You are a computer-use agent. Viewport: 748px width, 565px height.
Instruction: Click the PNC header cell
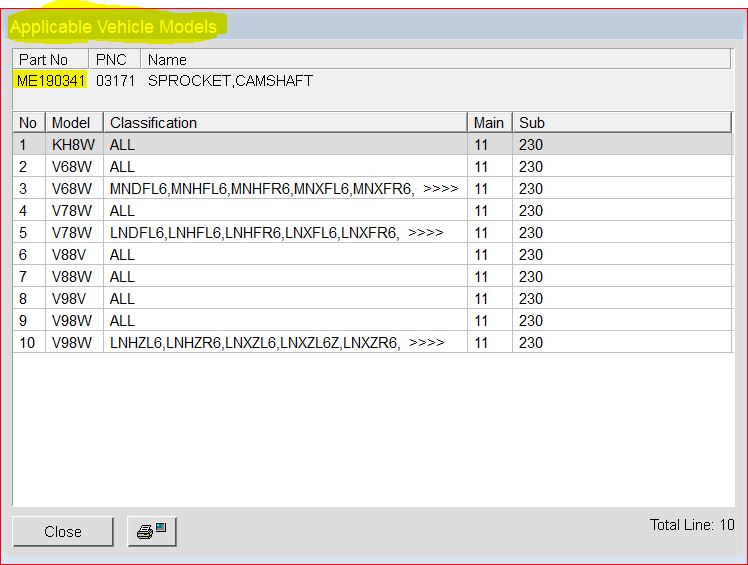tap(113, 60)
